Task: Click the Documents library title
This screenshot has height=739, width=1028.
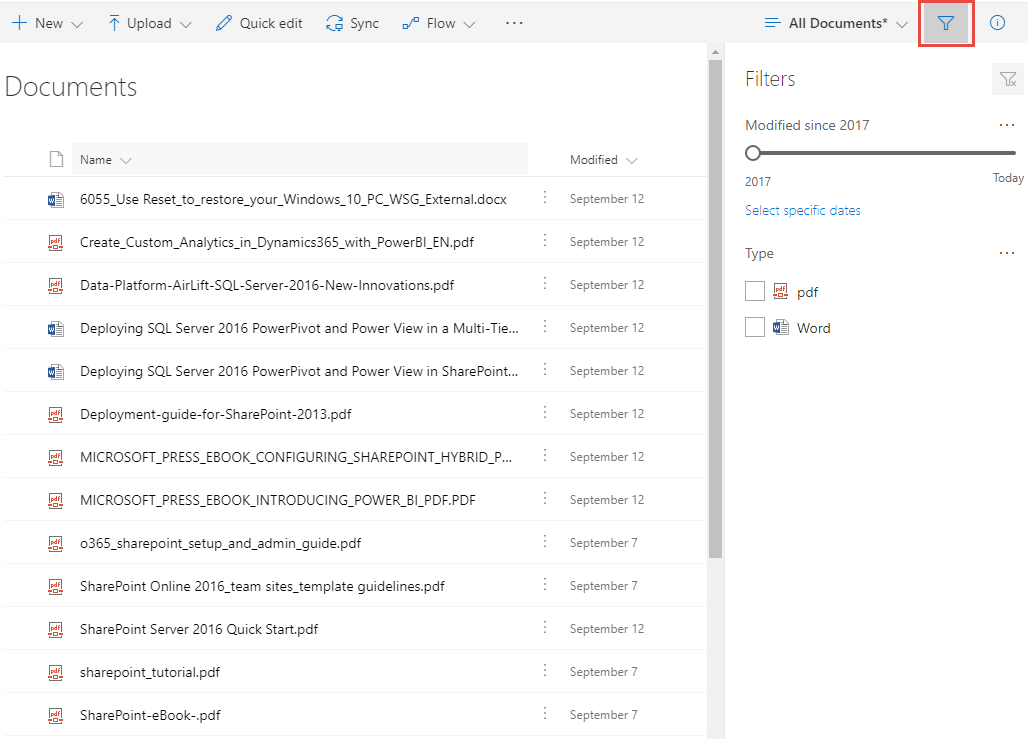Action: click(71, 87)
